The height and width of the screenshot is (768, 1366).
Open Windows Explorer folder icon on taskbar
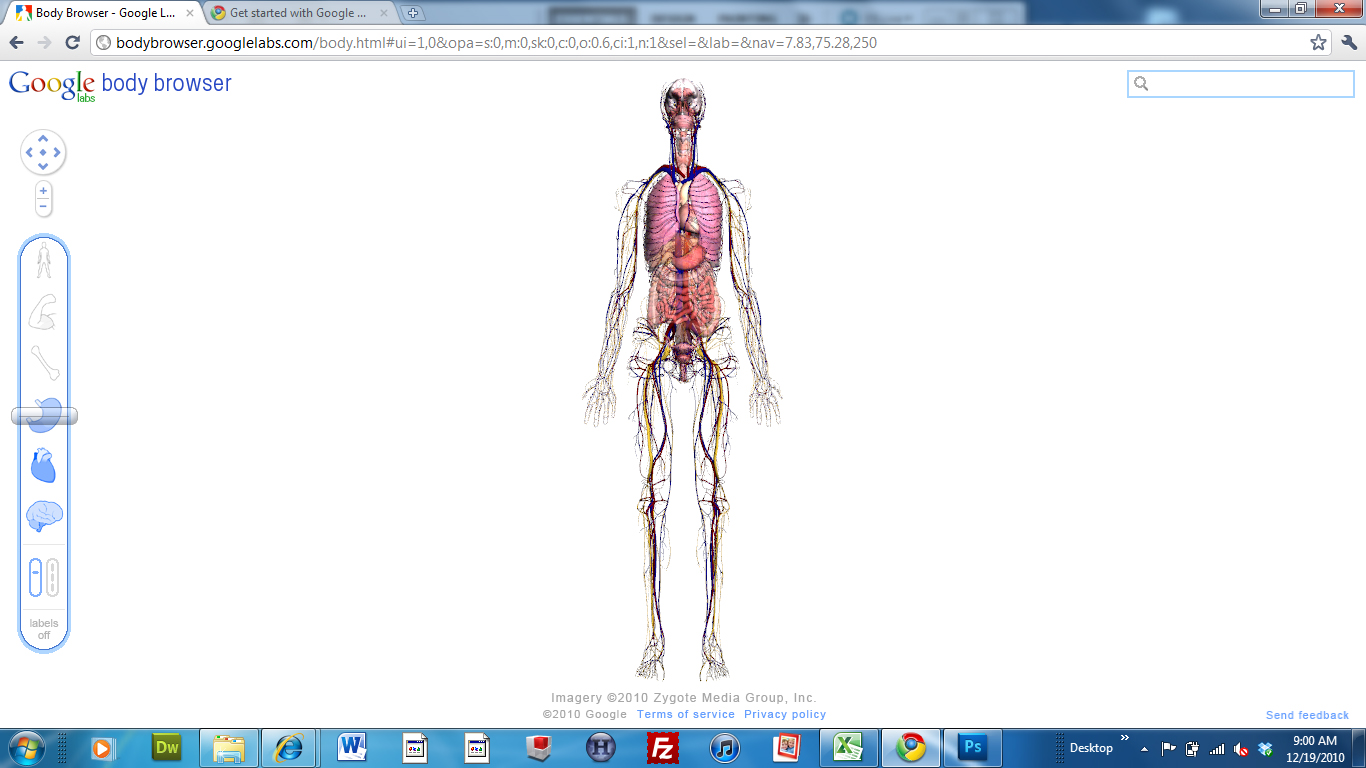(x=229, y=747)
